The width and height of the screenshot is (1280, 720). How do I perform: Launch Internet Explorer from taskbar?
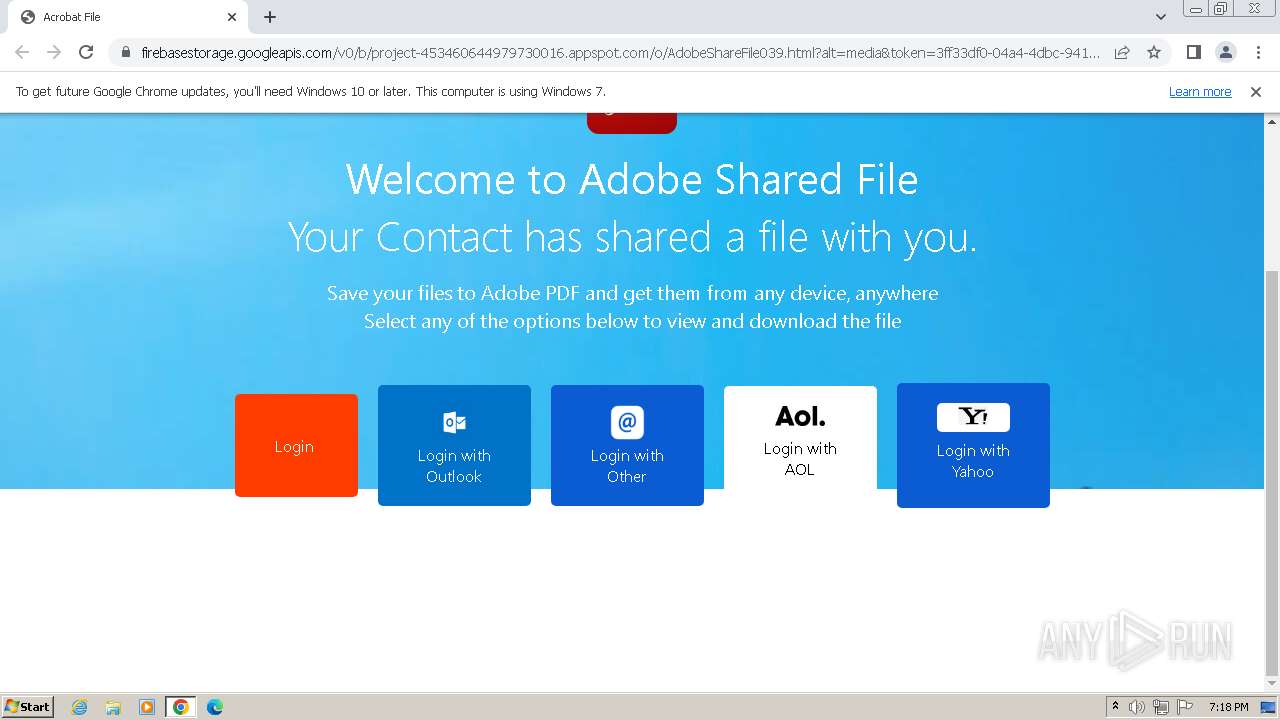79,707
